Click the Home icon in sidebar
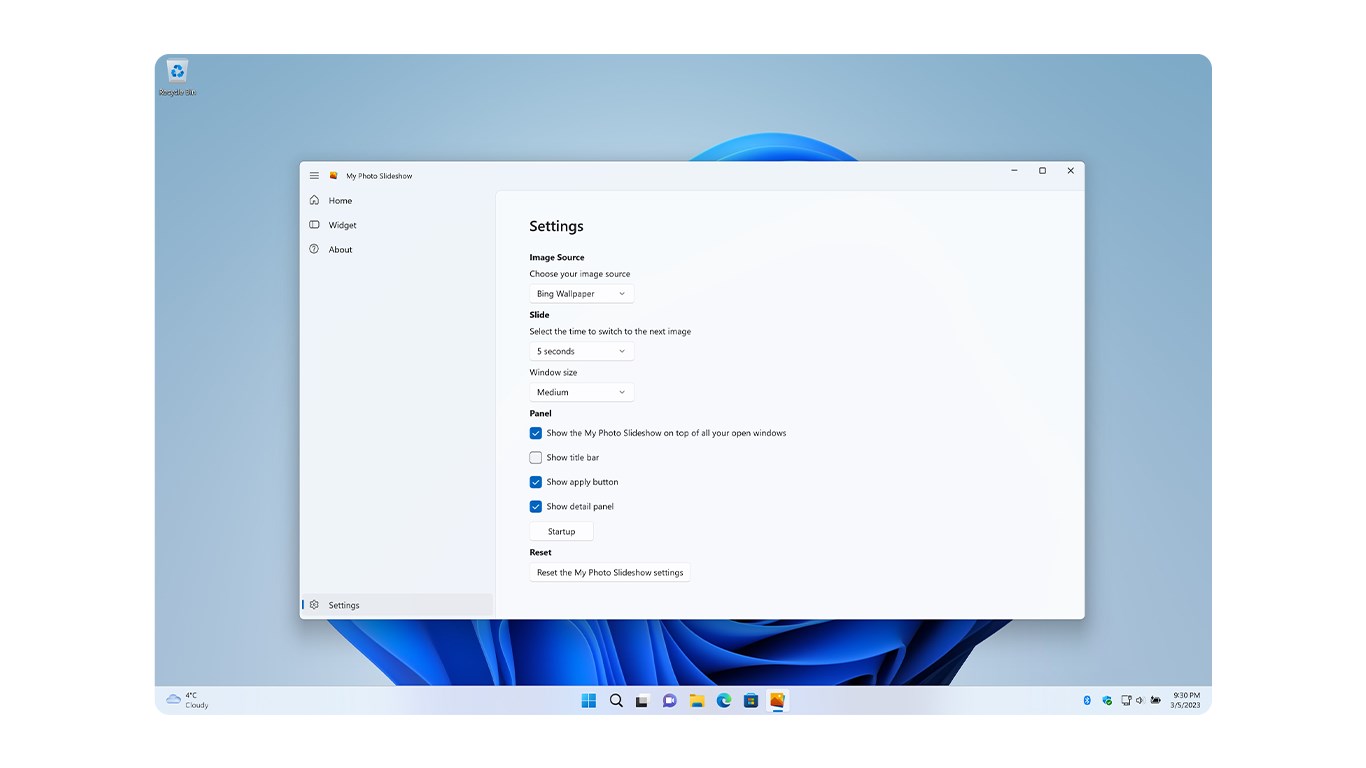This screenshot has width=1366, height=768. 314,200
